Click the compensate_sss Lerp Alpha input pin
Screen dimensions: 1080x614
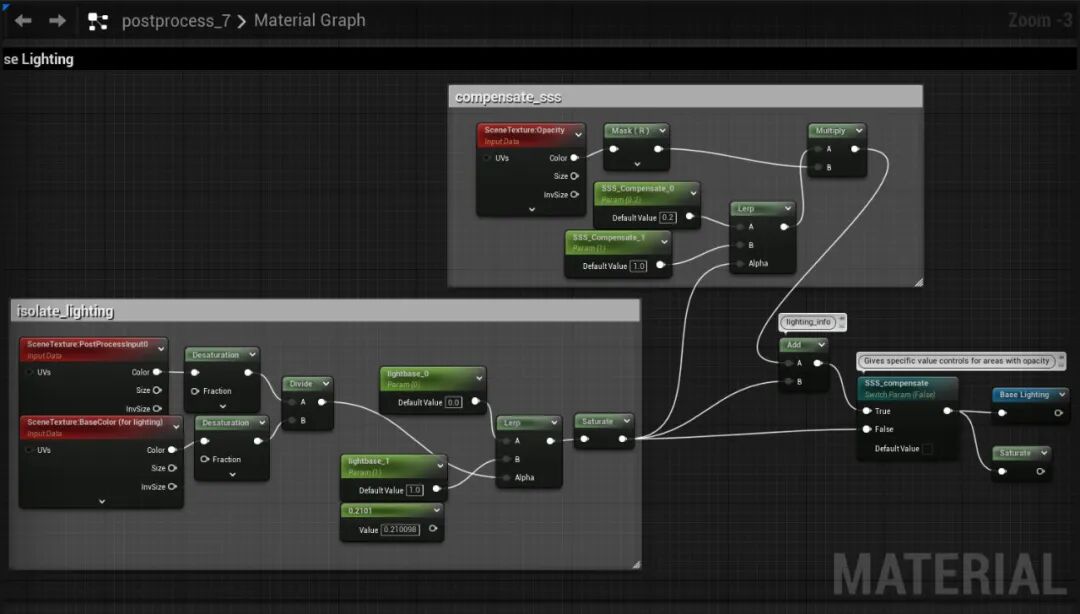tap(740, 263)
